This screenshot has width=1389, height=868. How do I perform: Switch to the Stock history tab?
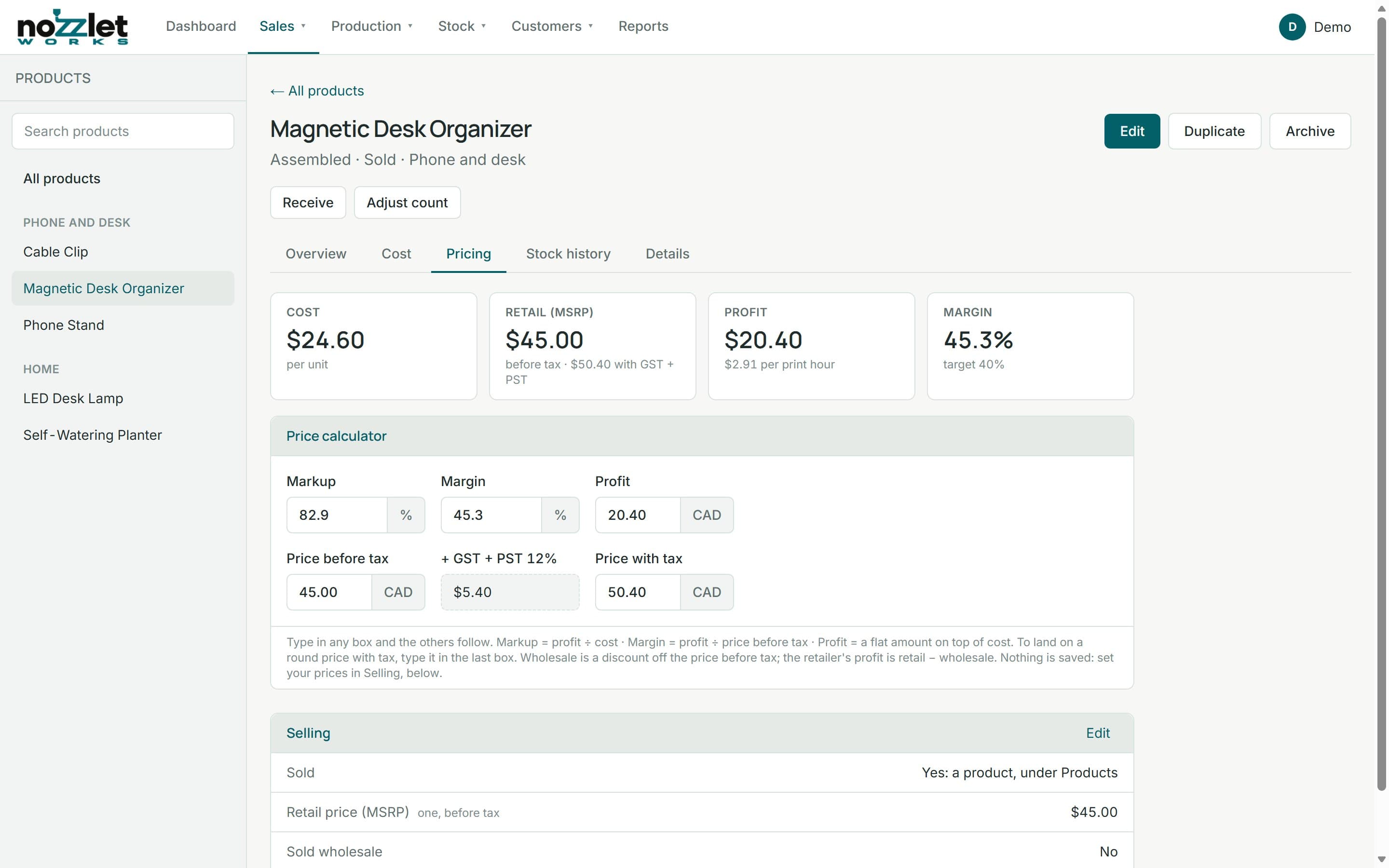coord(568,254)
